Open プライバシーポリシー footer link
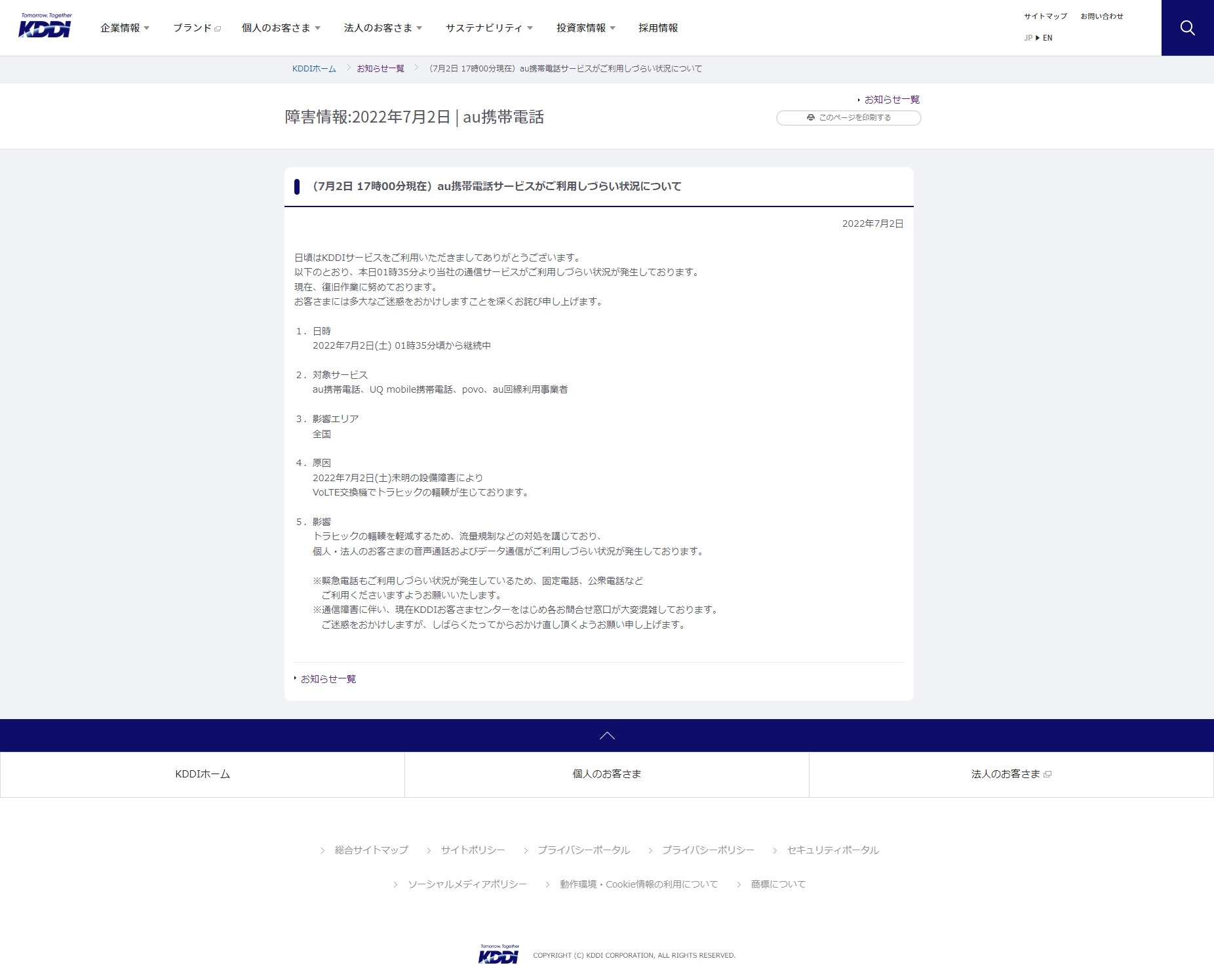The height and width of the screenshot is (980, 1214). pos(707,850)
